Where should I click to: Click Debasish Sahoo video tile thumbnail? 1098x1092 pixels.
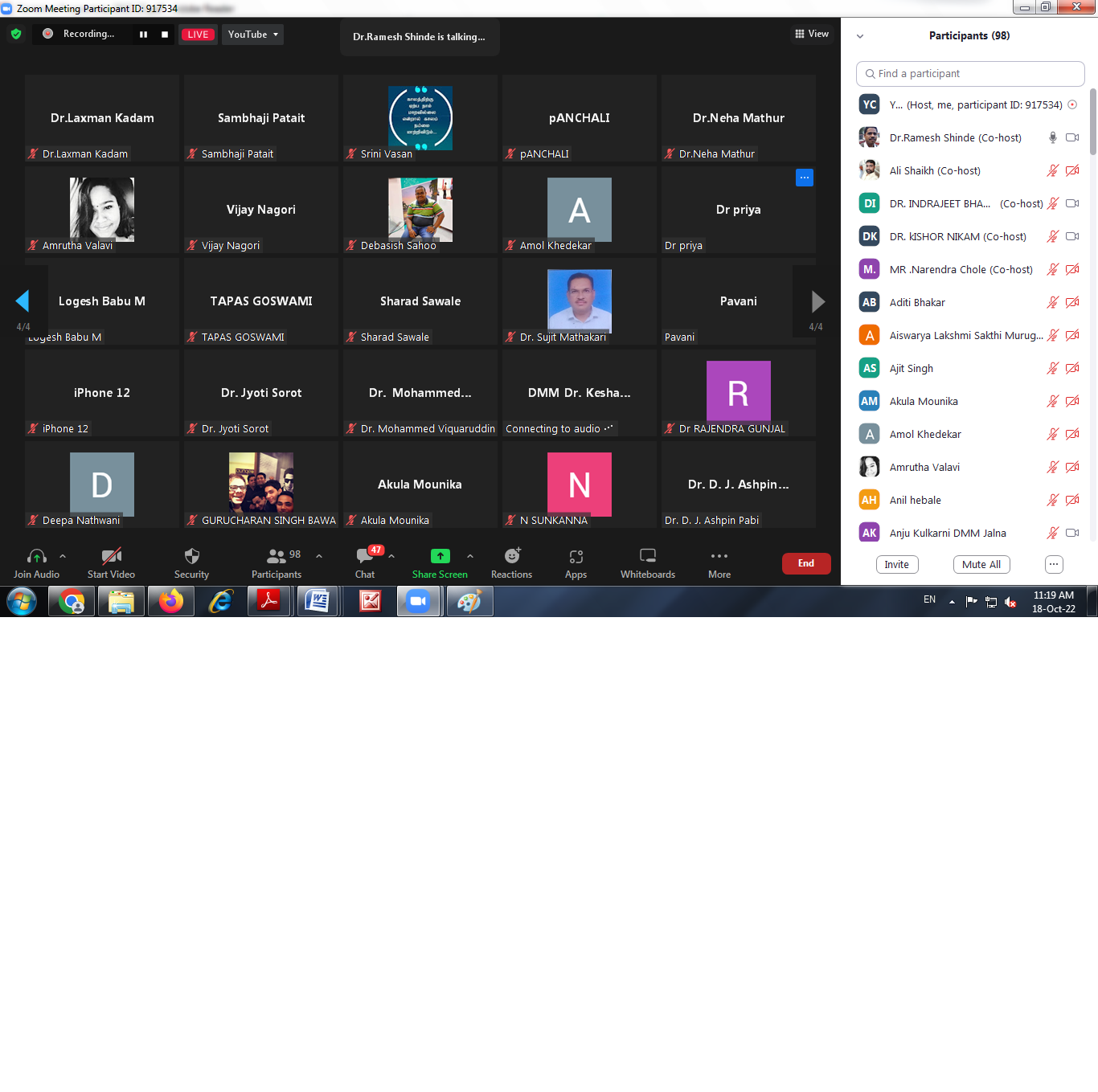420,210
